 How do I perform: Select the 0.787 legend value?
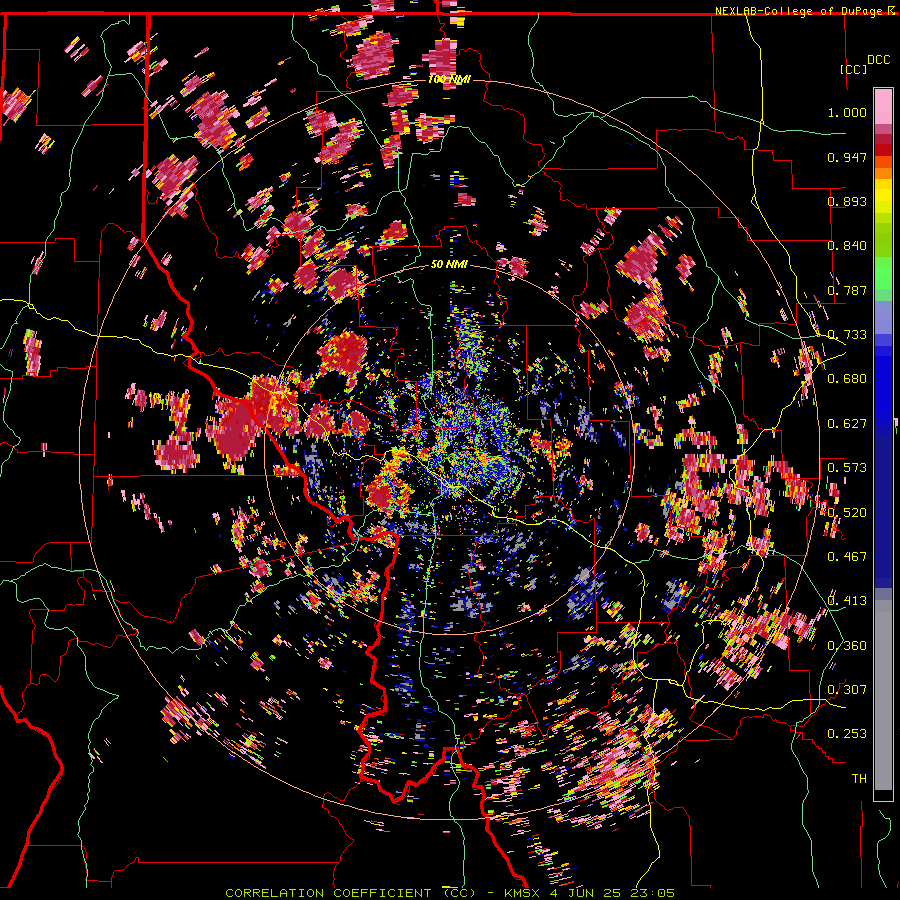pos(847,290)
